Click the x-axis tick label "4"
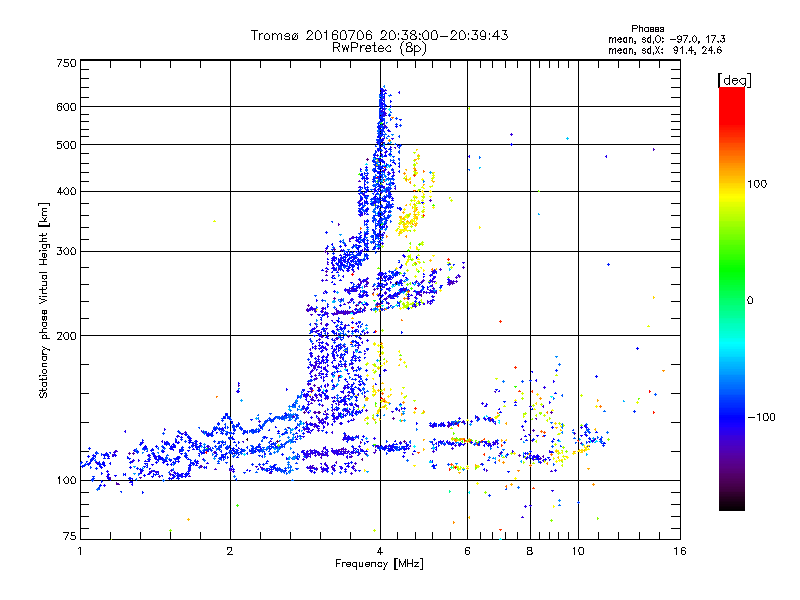The image size is (800, 600). click(x=380, y=551)
